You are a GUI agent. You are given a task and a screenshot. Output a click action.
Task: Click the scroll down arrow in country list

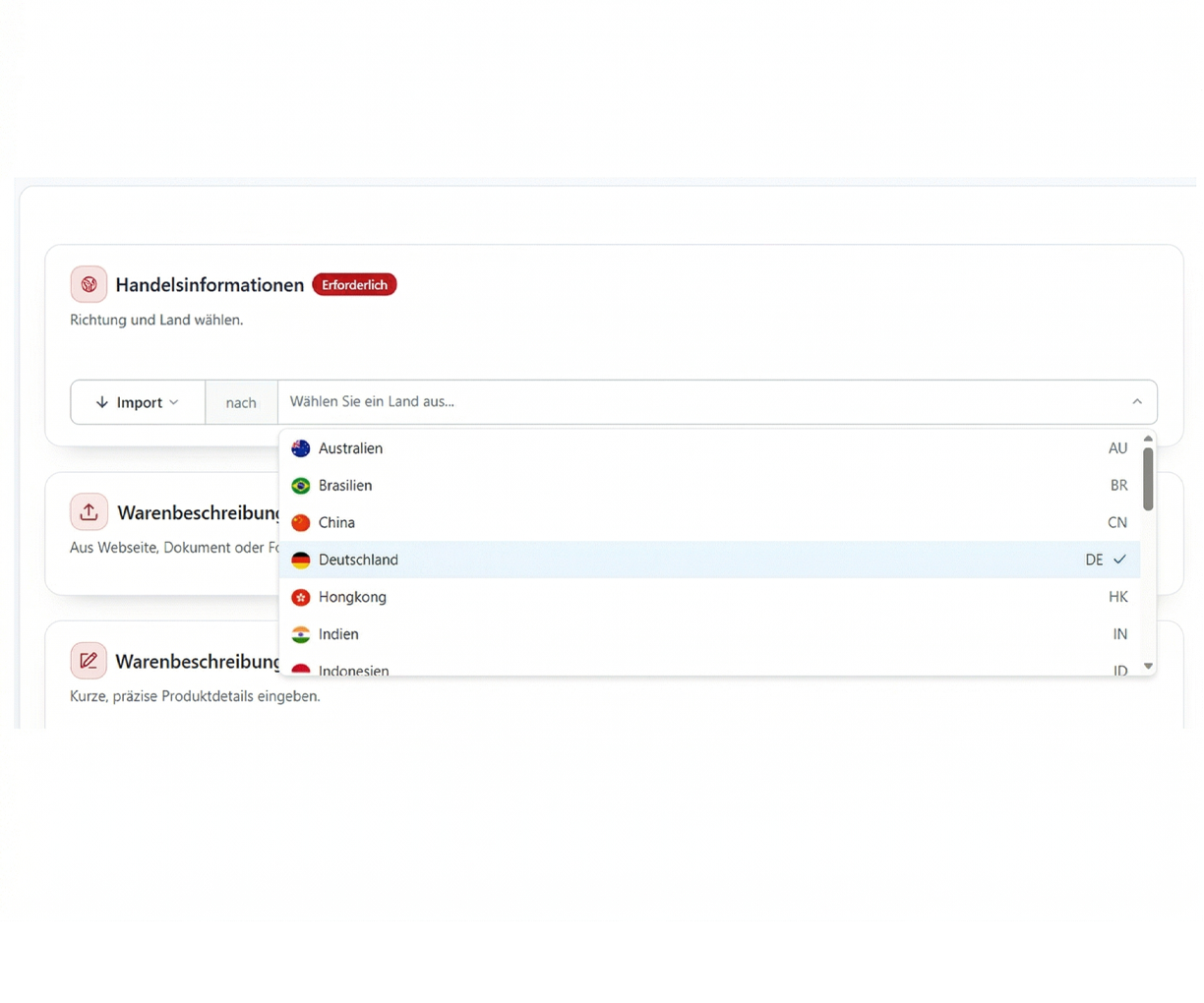click(1148, 667)
